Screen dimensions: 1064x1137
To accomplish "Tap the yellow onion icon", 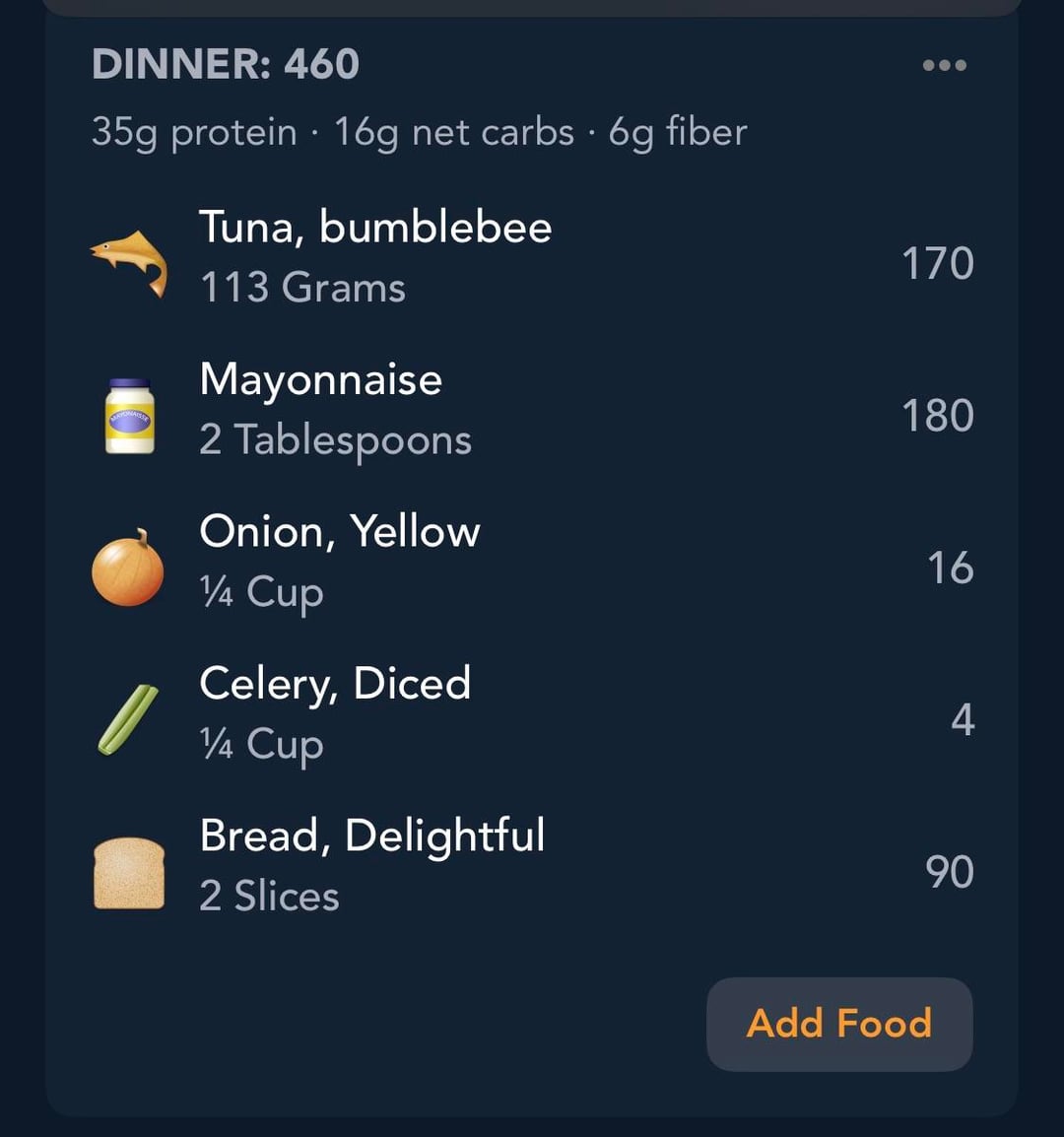I will (128, 568).
